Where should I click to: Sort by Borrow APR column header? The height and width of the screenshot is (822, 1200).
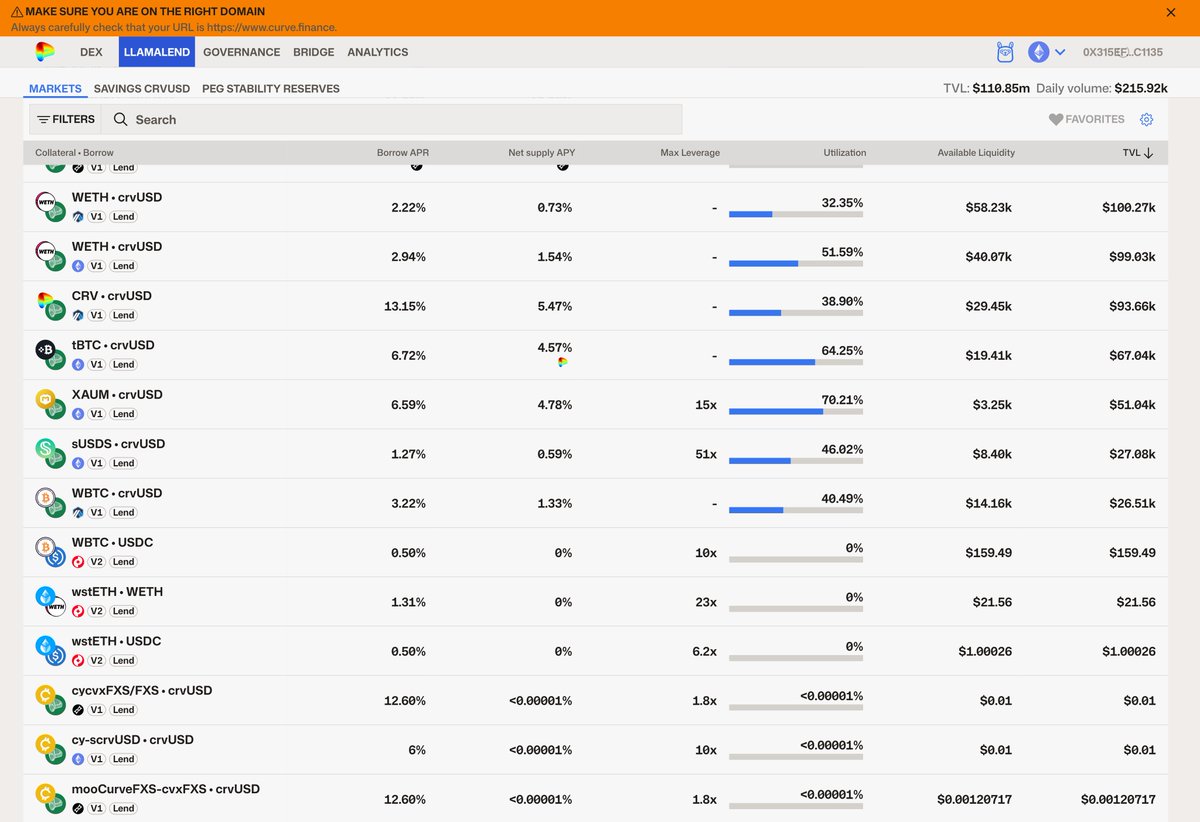(x=403, y=153)
